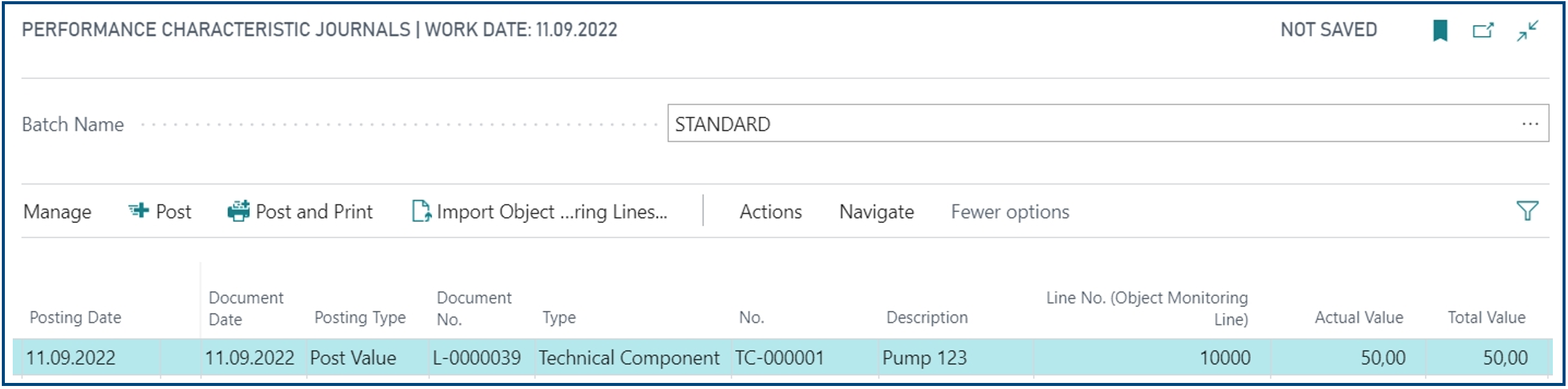The width and height of the screenshot is (1568, 389).
Task: Select the Posting Type cell Post Value
Action: [367, 357]
